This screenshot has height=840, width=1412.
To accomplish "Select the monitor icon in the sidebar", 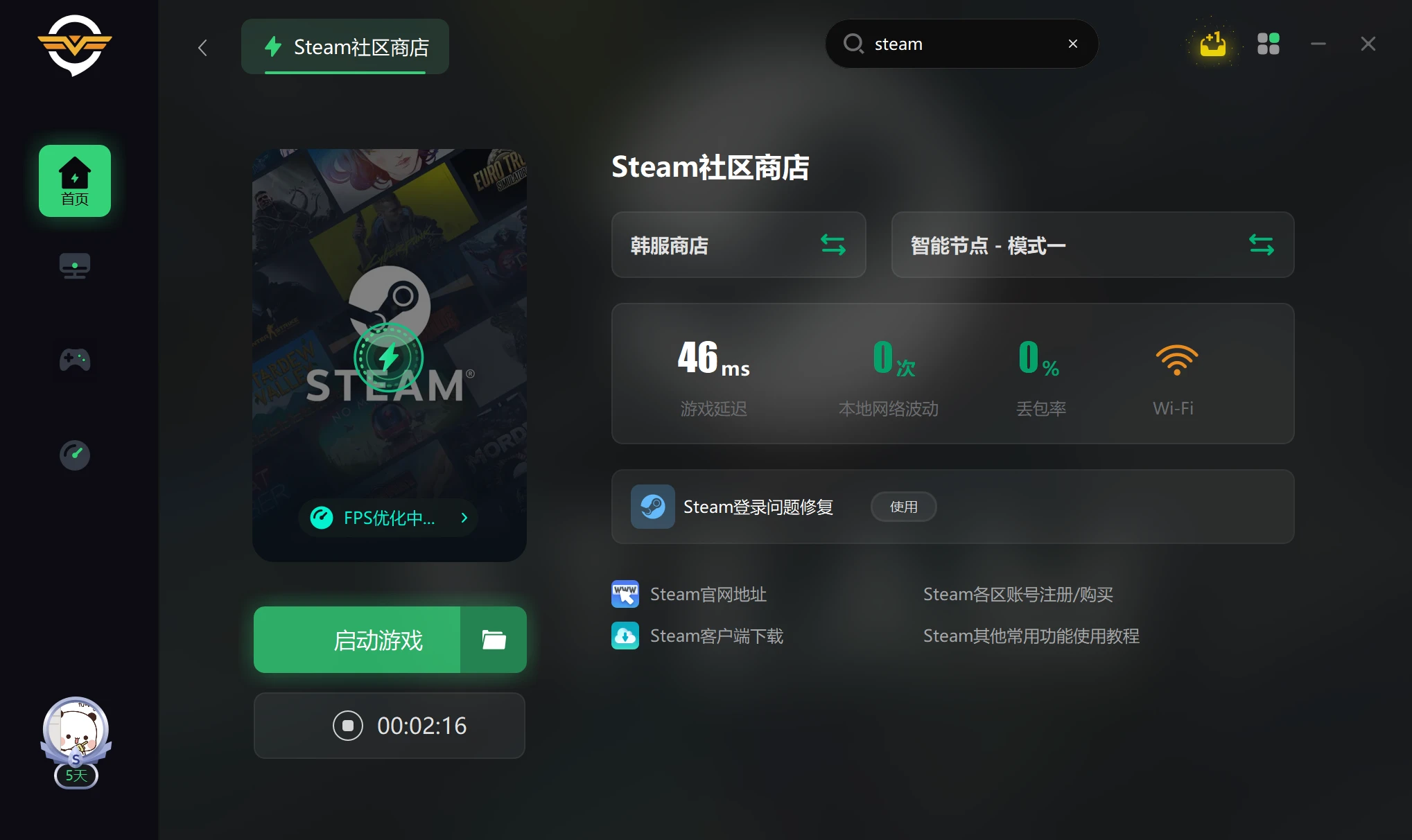I will tap(74, 265).
